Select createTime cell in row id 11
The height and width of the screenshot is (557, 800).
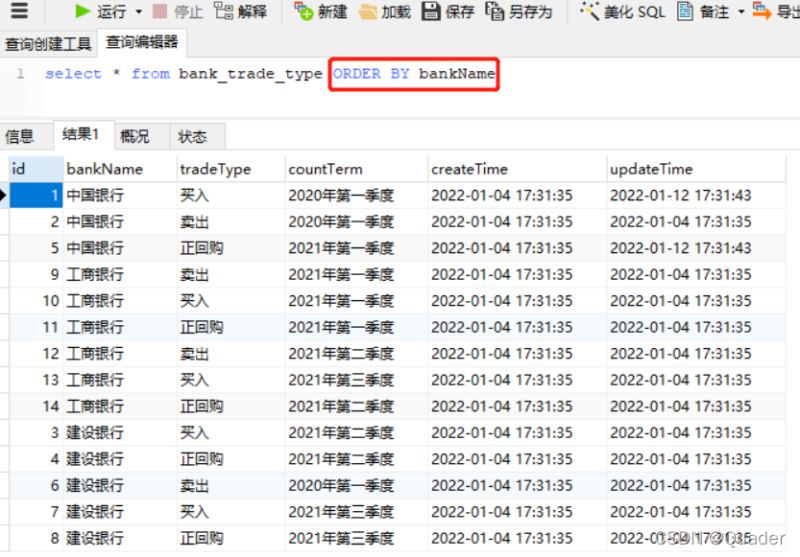(x=517, y=327)
